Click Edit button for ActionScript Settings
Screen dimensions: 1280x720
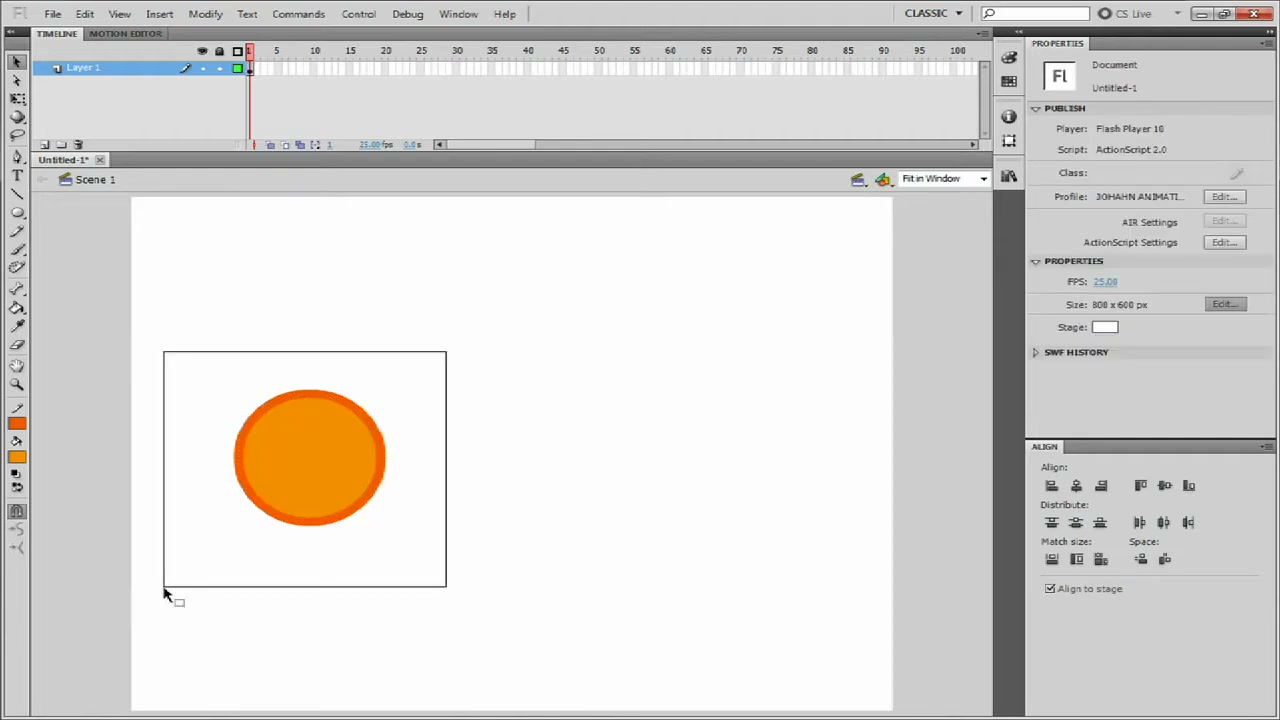1225,242
